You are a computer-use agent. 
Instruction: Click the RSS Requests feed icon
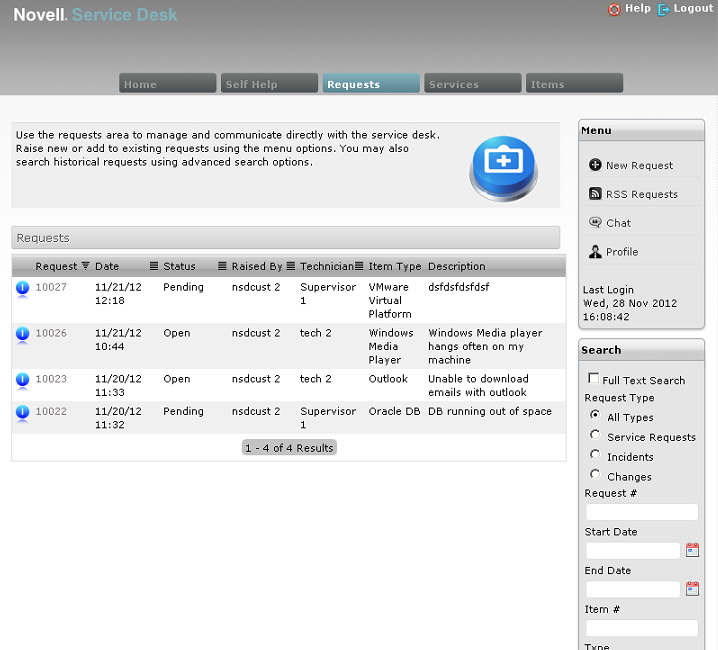(595, 193)
